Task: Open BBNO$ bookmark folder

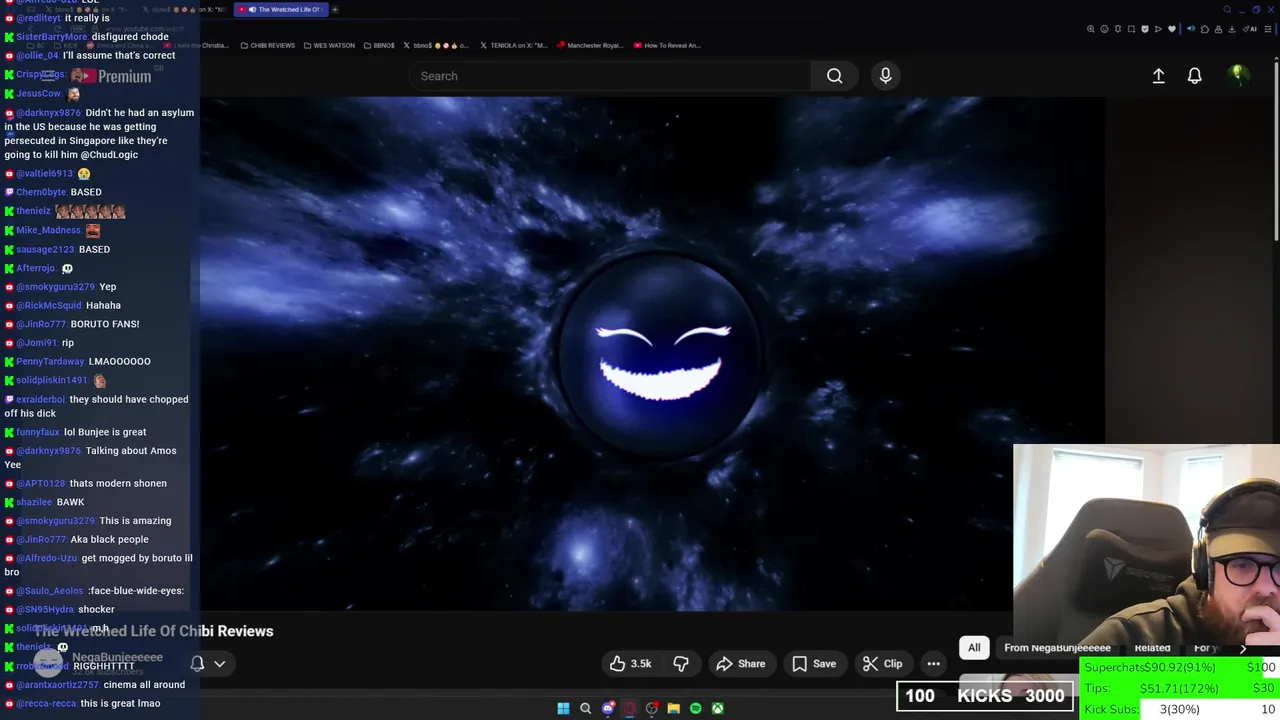Action: (x=379, y=45)
